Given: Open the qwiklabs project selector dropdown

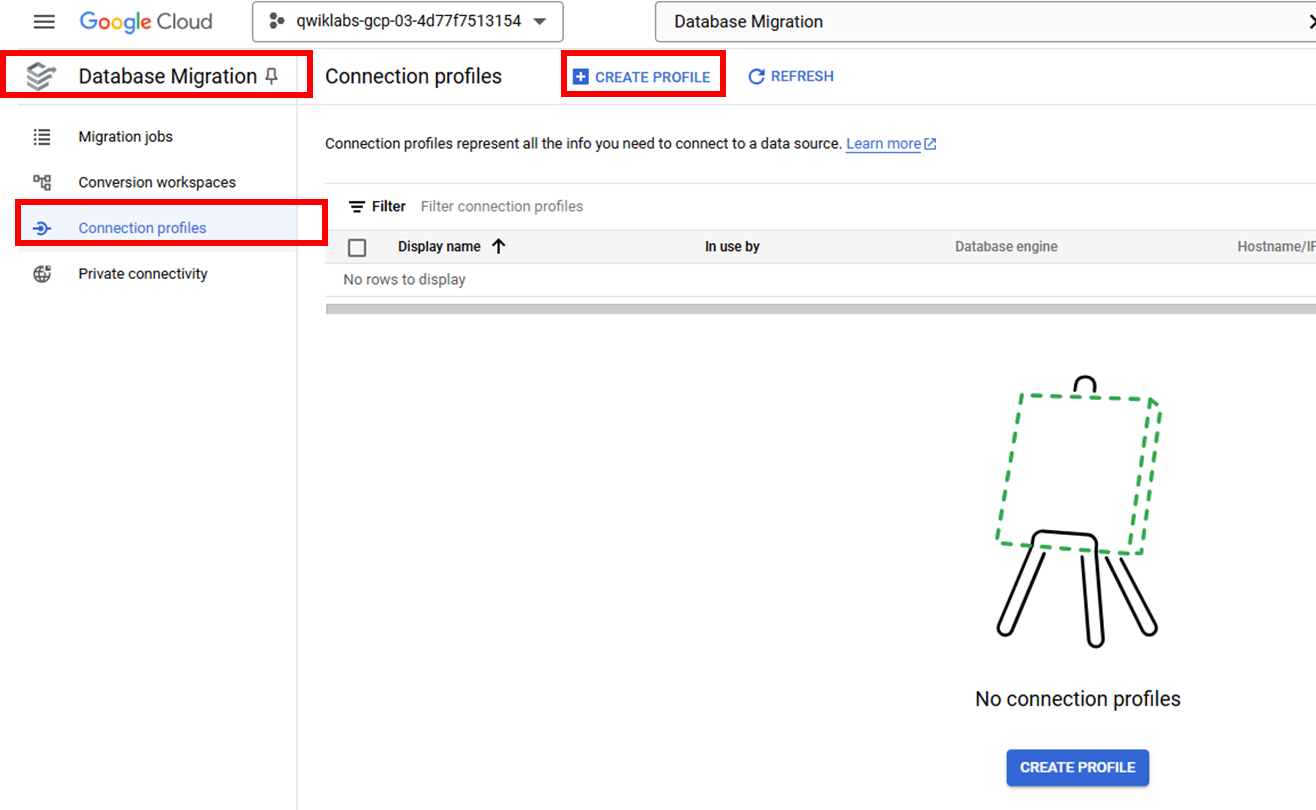Looking at the screenshot, I should (x=408, y=21).
